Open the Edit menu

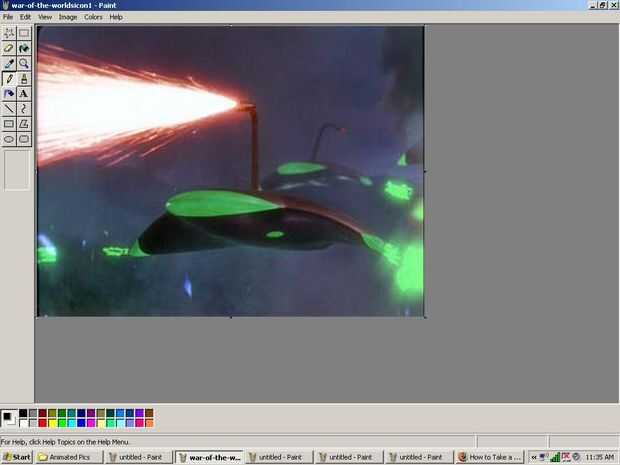coord(25,17)
